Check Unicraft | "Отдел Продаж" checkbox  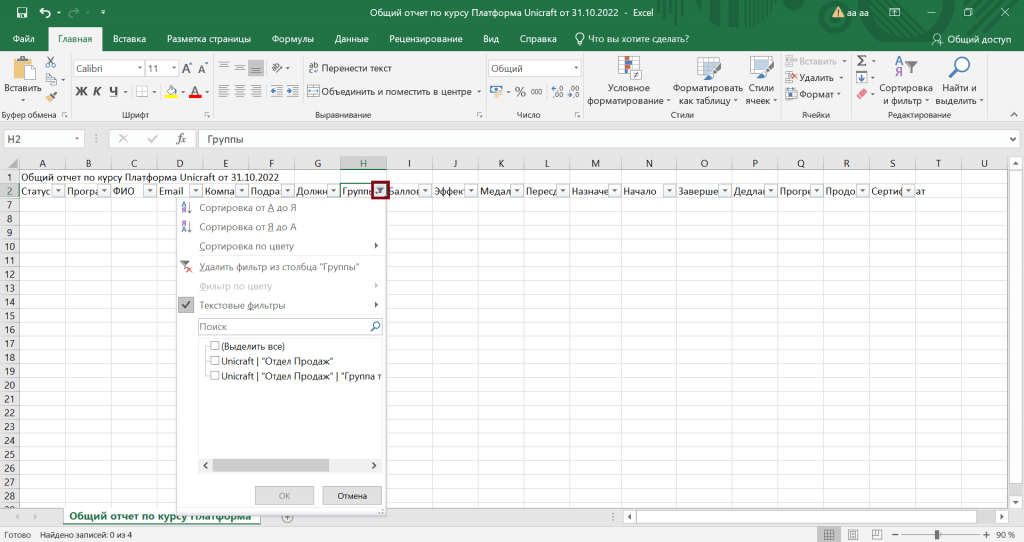click(x=215, y=360)
